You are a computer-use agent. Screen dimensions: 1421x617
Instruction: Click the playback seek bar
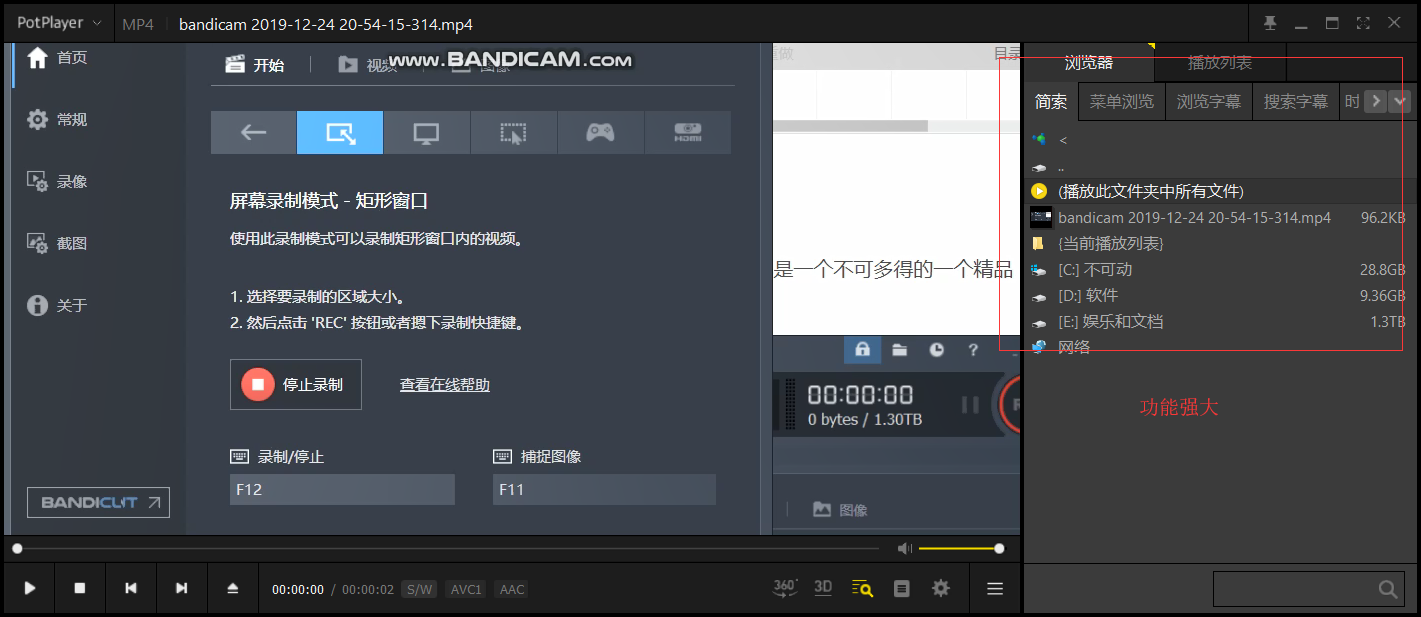tap(447, 548)
